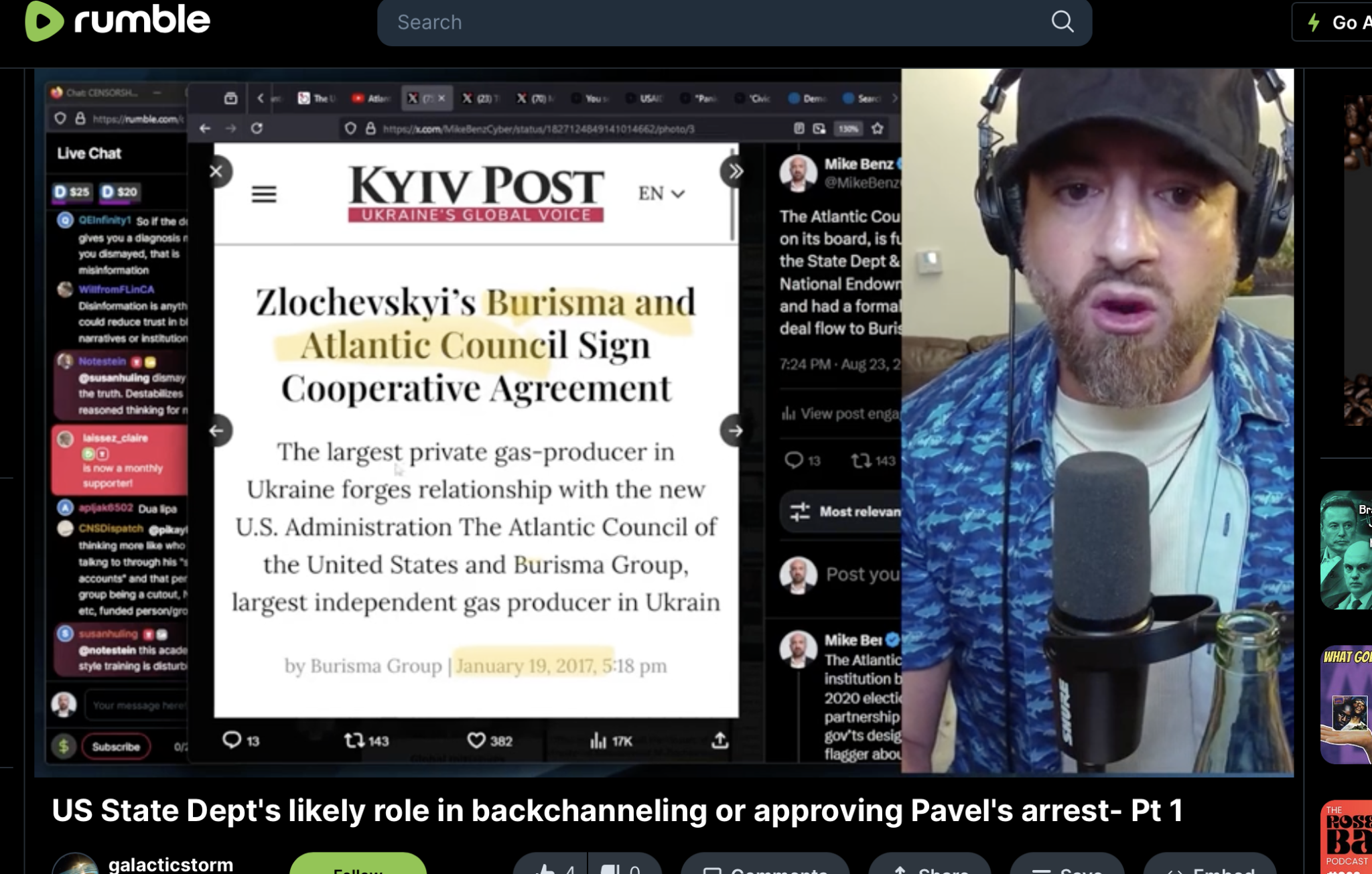This screenshot has height=874, width=1372.
Task: Open the Elon Musk thumbnail in the sidebar
Action: coord(1346,550)
